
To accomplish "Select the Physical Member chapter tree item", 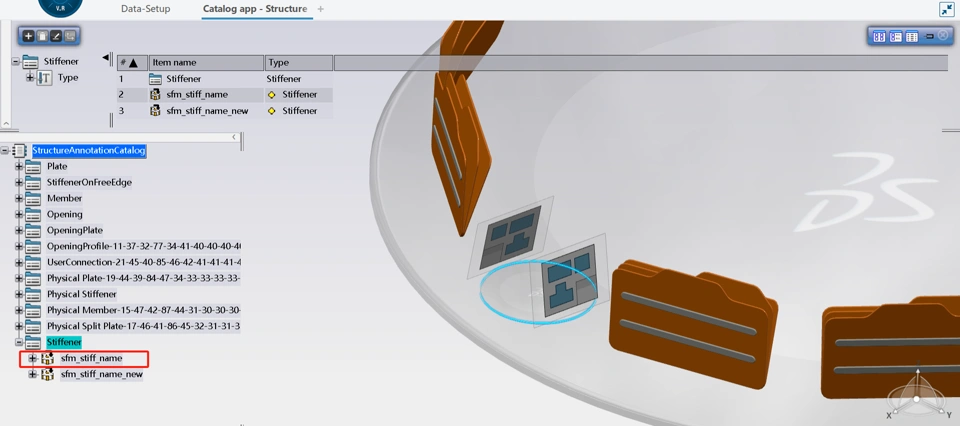I will [144, 310].
